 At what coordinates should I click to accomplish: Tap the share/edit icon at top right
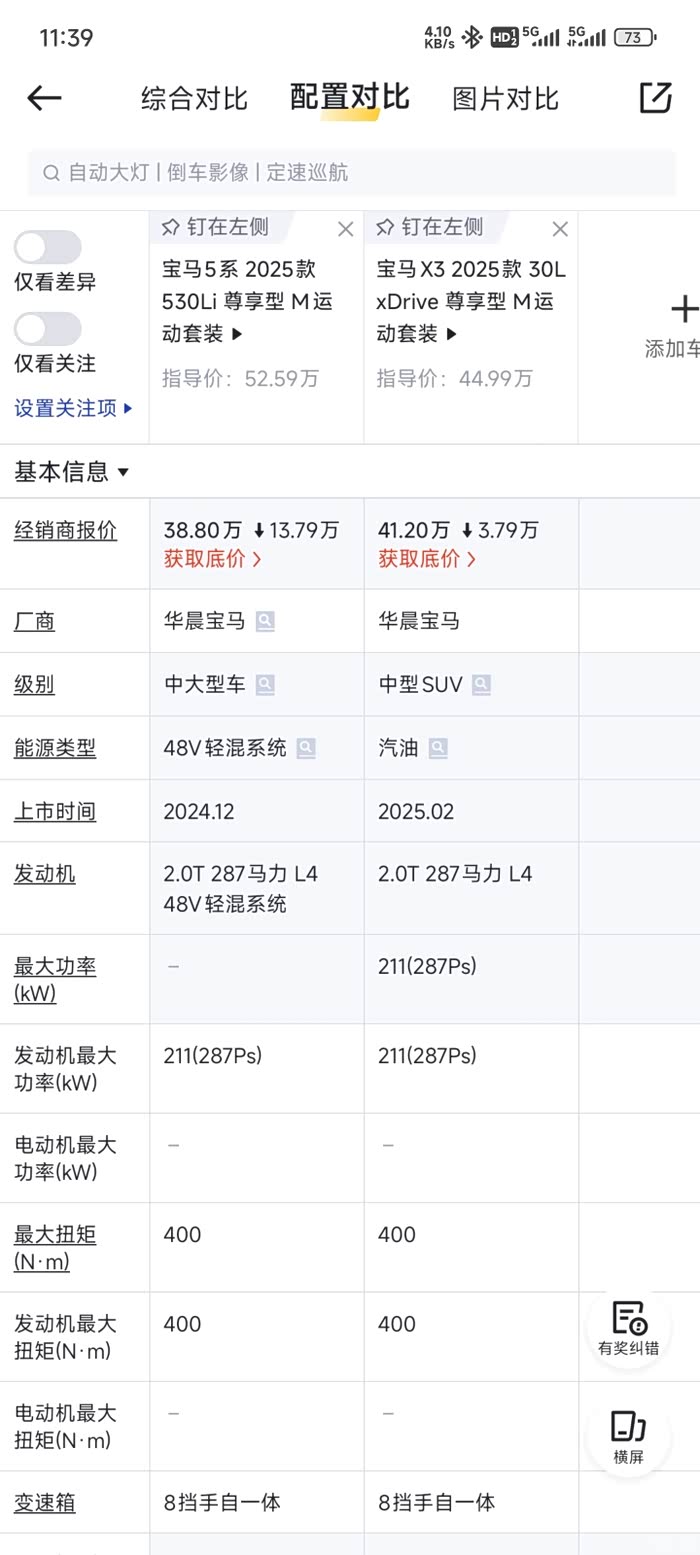point(655,97)
